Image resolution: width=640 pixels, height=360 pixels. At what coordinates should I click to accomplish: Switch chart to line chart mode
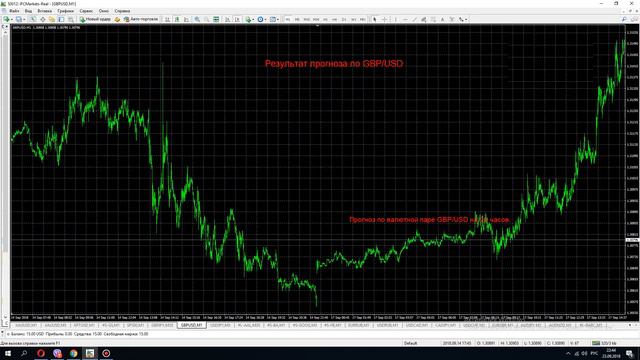187,19
